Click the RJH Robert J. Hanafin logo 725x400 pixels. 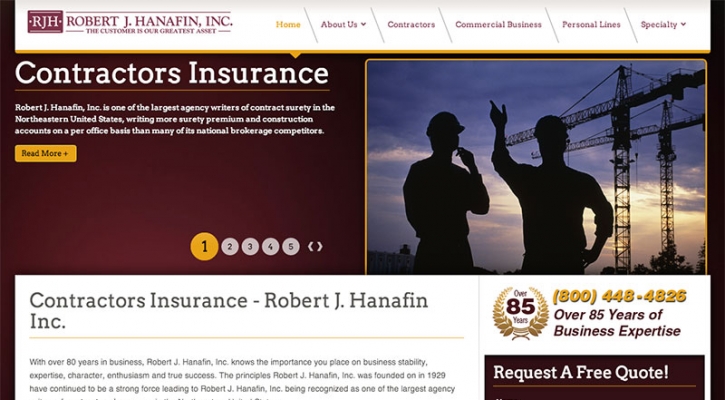click(x=129, y=22)
